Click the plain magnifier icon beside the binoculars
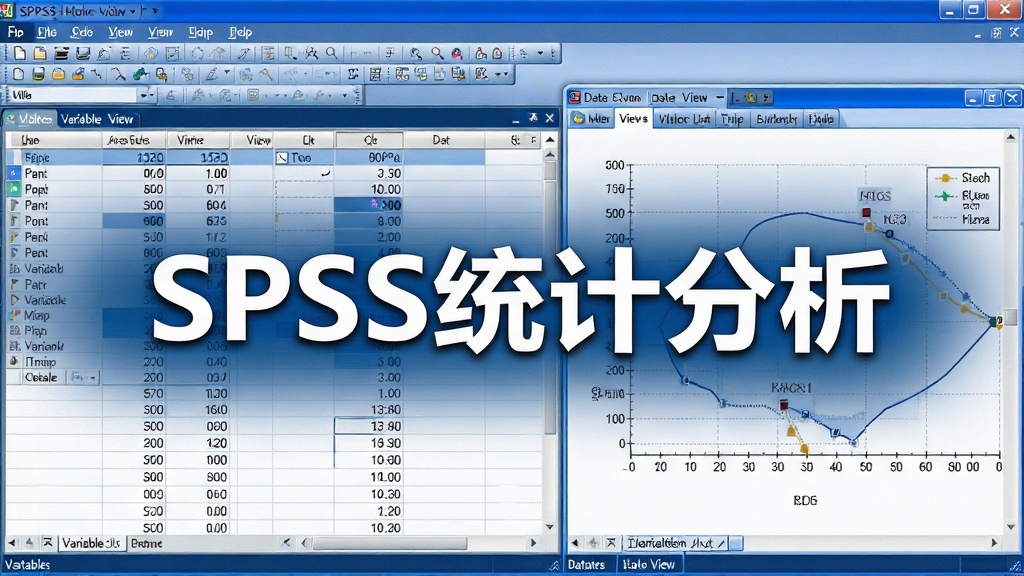The image size is (1024, 576). [332, 53]
